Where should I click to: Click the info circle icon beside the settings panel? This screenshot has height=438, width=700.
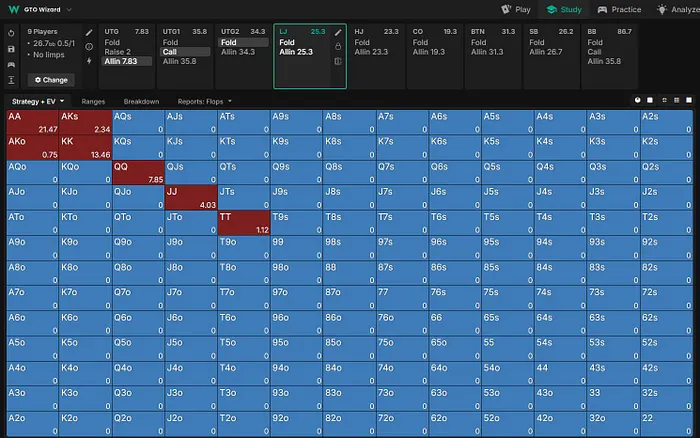(89, 47)
